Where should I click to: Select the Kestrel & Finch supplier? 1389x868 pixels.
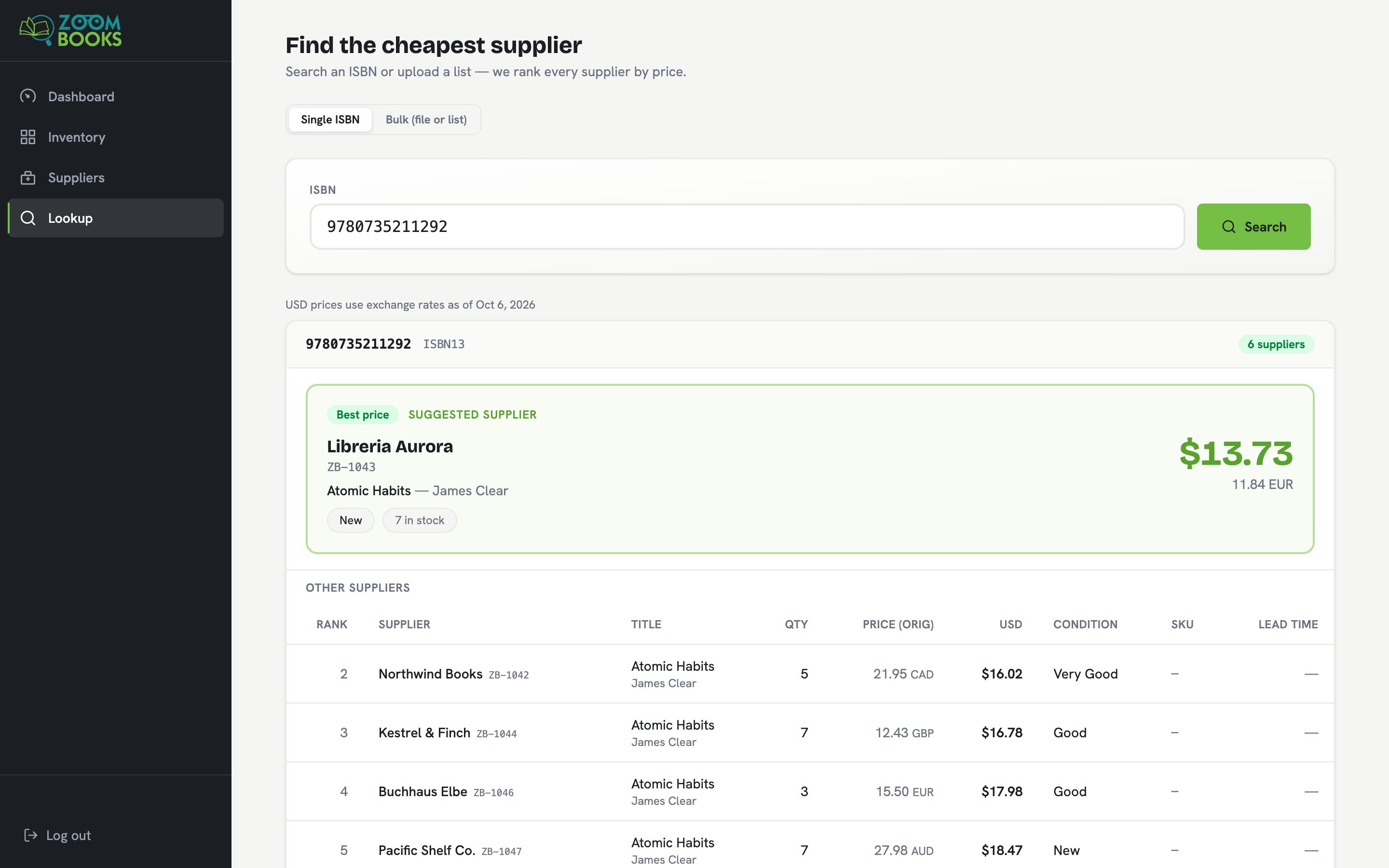click(424, 733)
